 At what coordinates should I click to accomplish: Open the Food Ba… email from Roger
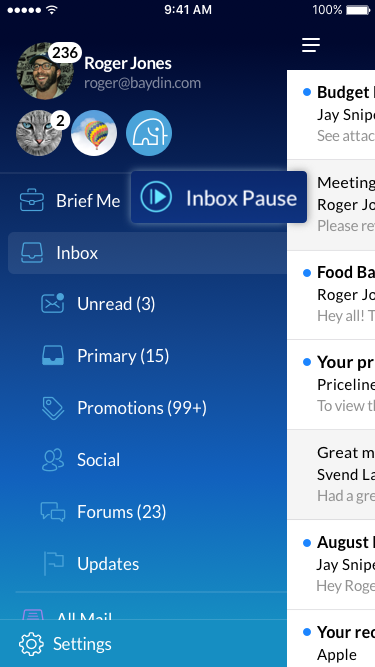point(331,295)
